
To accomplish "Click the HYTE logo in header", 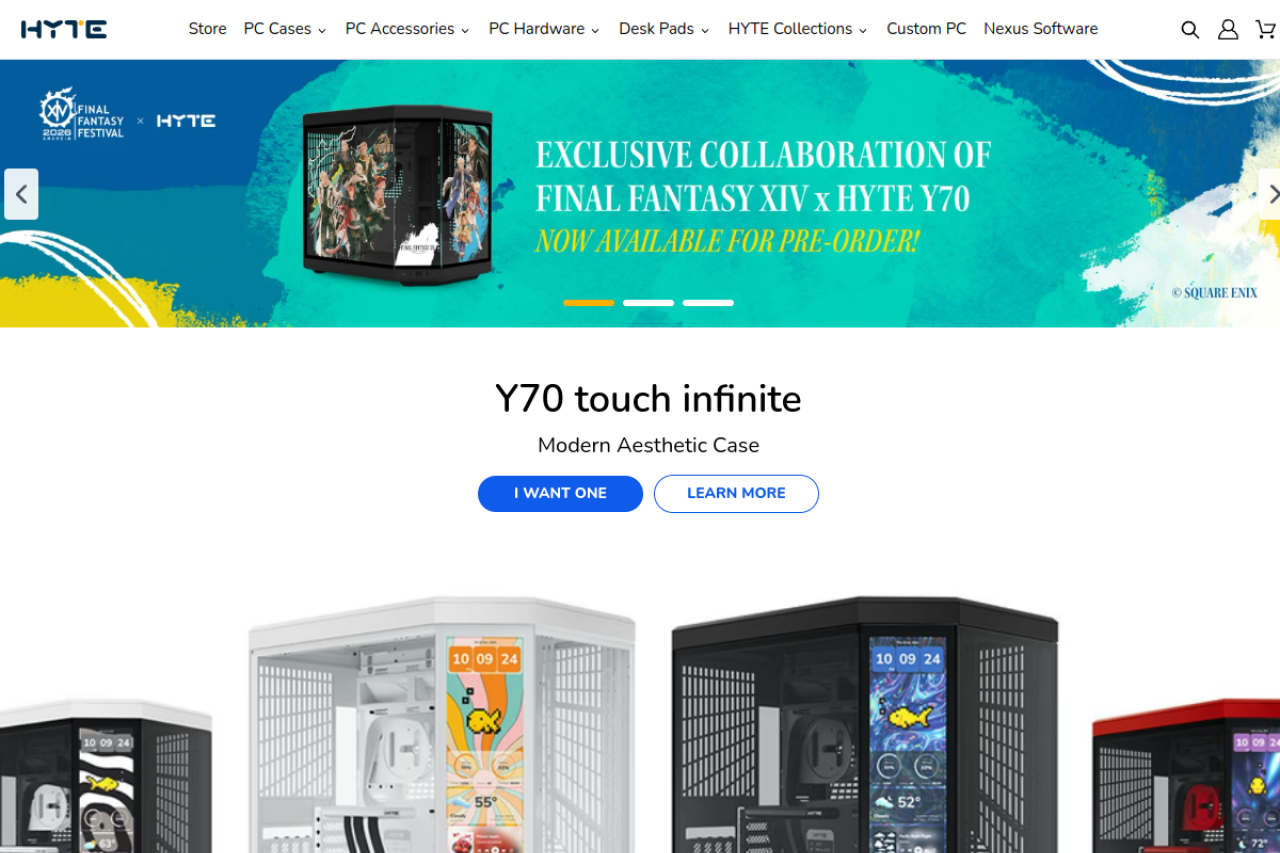I will pos(64,29).
